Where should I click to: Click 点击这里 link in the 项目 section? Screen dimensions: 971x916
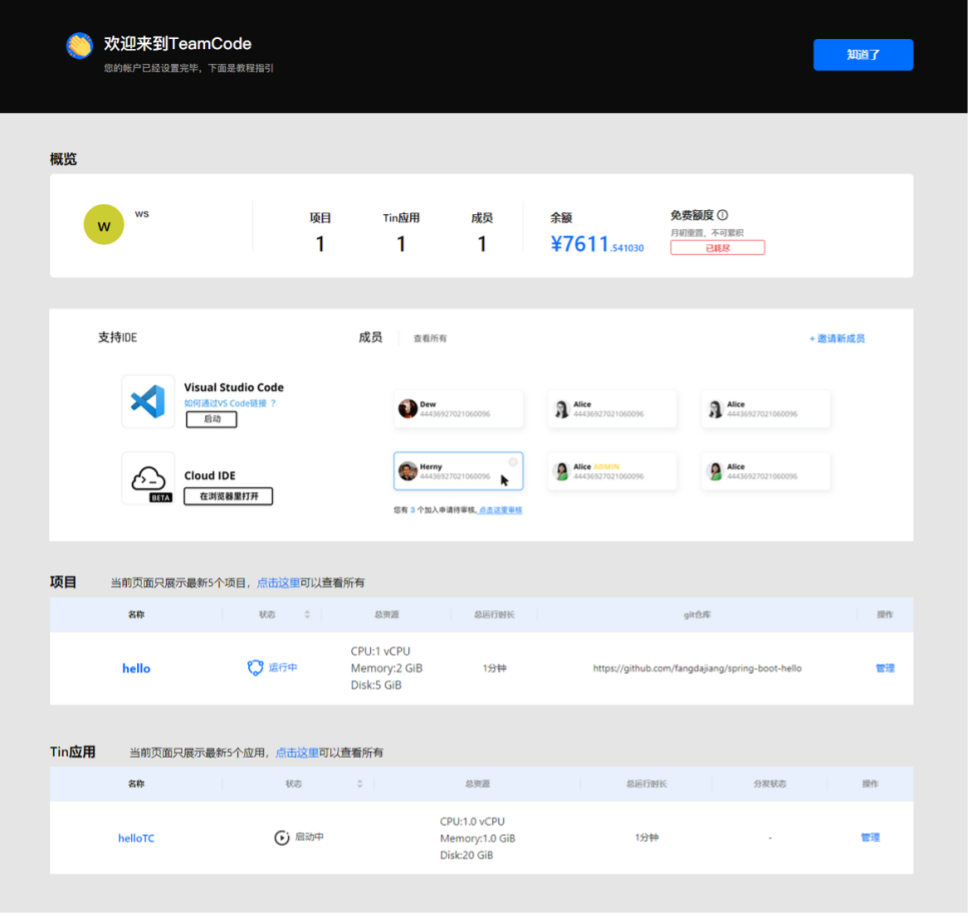click(279, 584)
